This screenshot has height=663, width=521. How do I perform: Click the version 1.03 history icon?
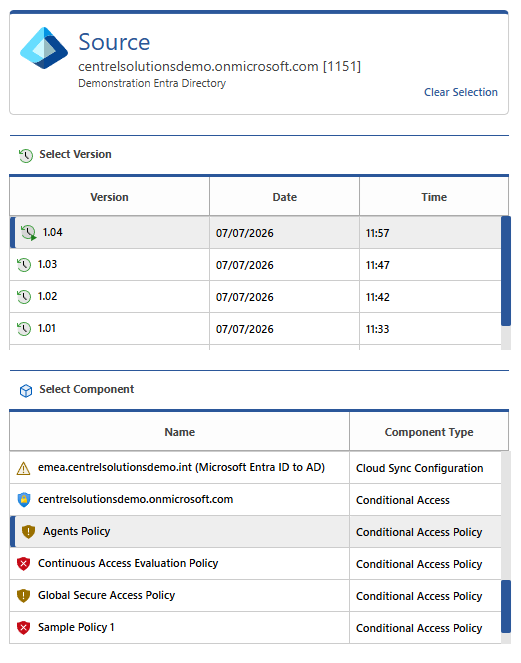pyautogui.click(x=24, y=265)
